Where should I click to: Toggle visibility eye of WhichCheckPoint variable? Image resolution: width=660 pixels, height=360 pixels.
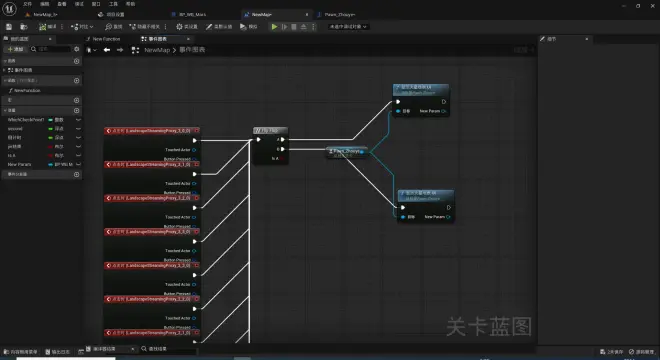[x=78, y=120]
